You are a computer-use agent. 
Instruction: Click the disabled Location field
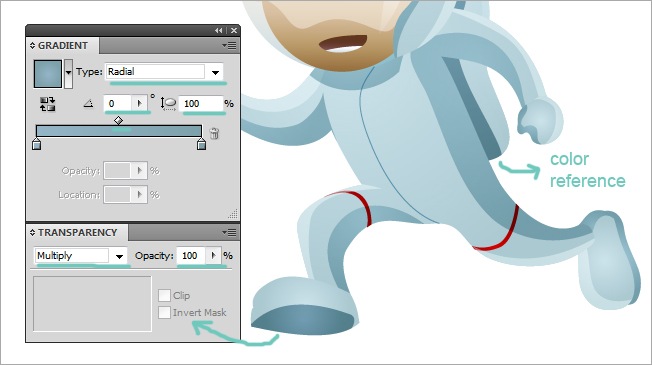(117, 195)
